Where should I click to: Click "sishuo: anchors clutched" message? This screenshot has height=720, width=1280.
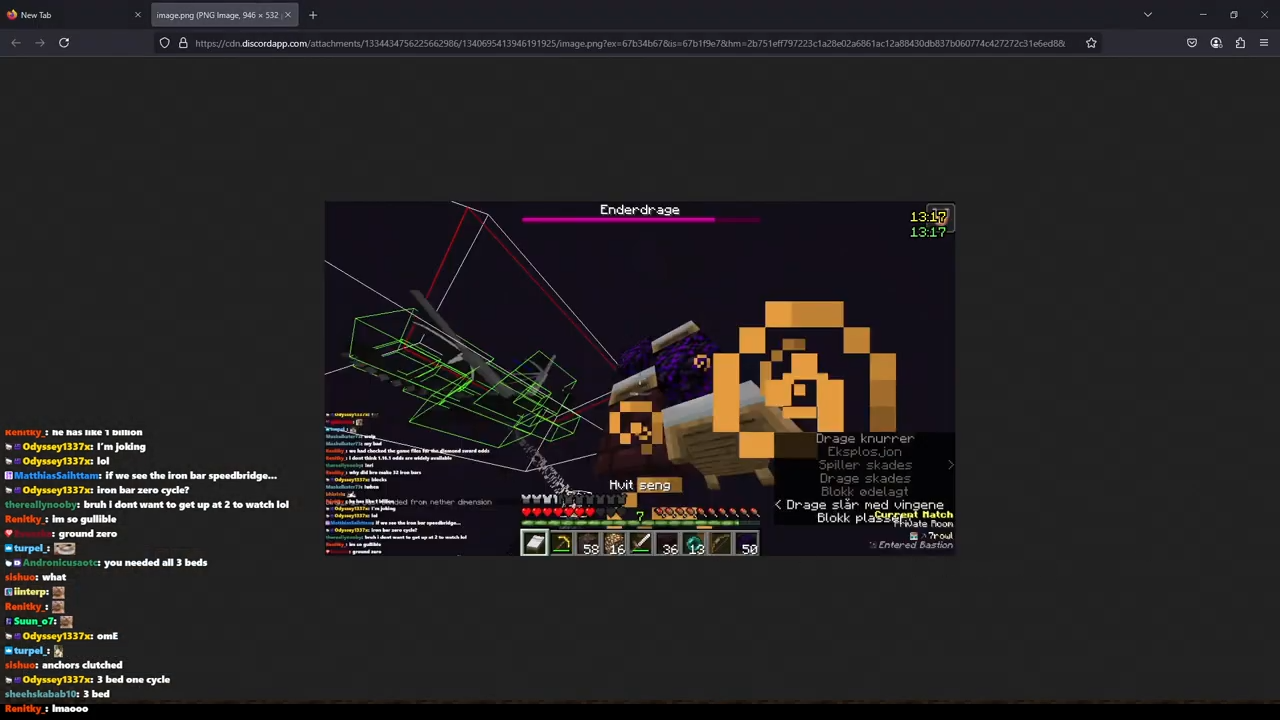coord(64,665)
